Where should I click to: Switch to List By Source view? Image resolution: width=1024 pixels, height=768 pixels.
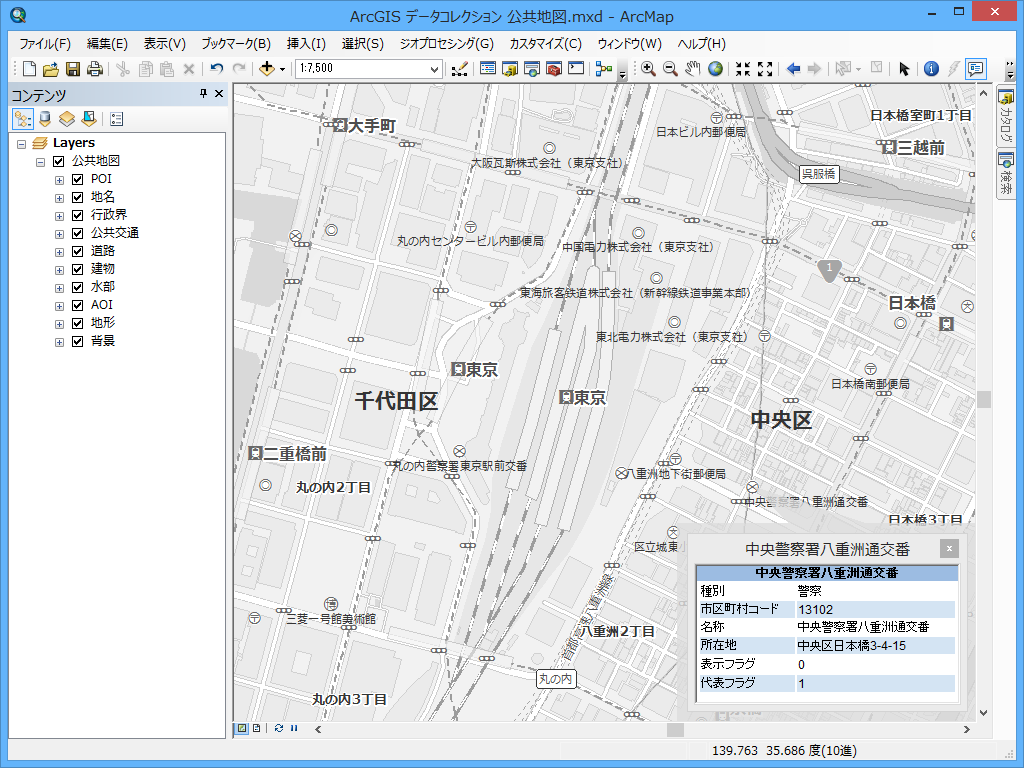(x=44, y=119)
